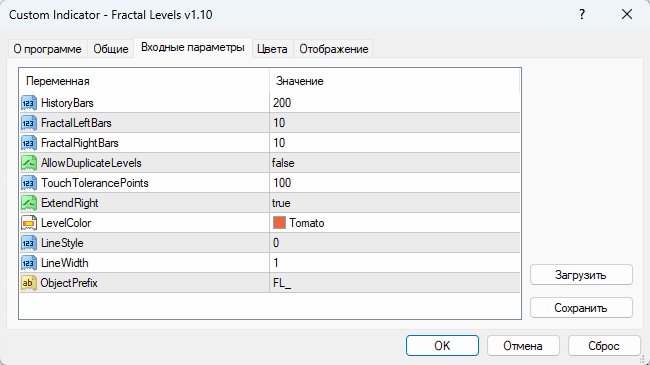Select the HistoryBars value 200

[282, 103]
